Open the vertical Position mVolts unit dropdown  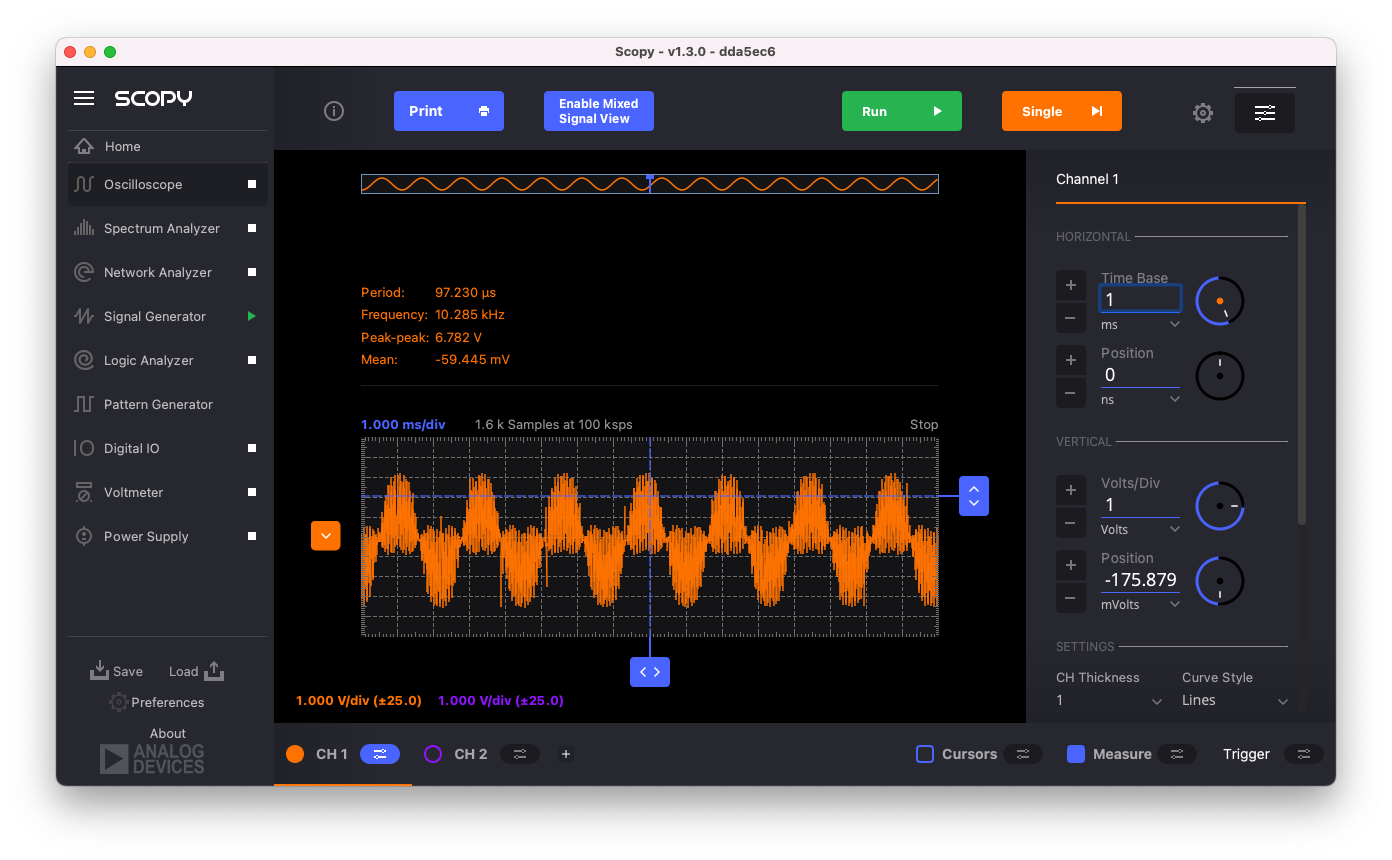[x=1140, y=605]
